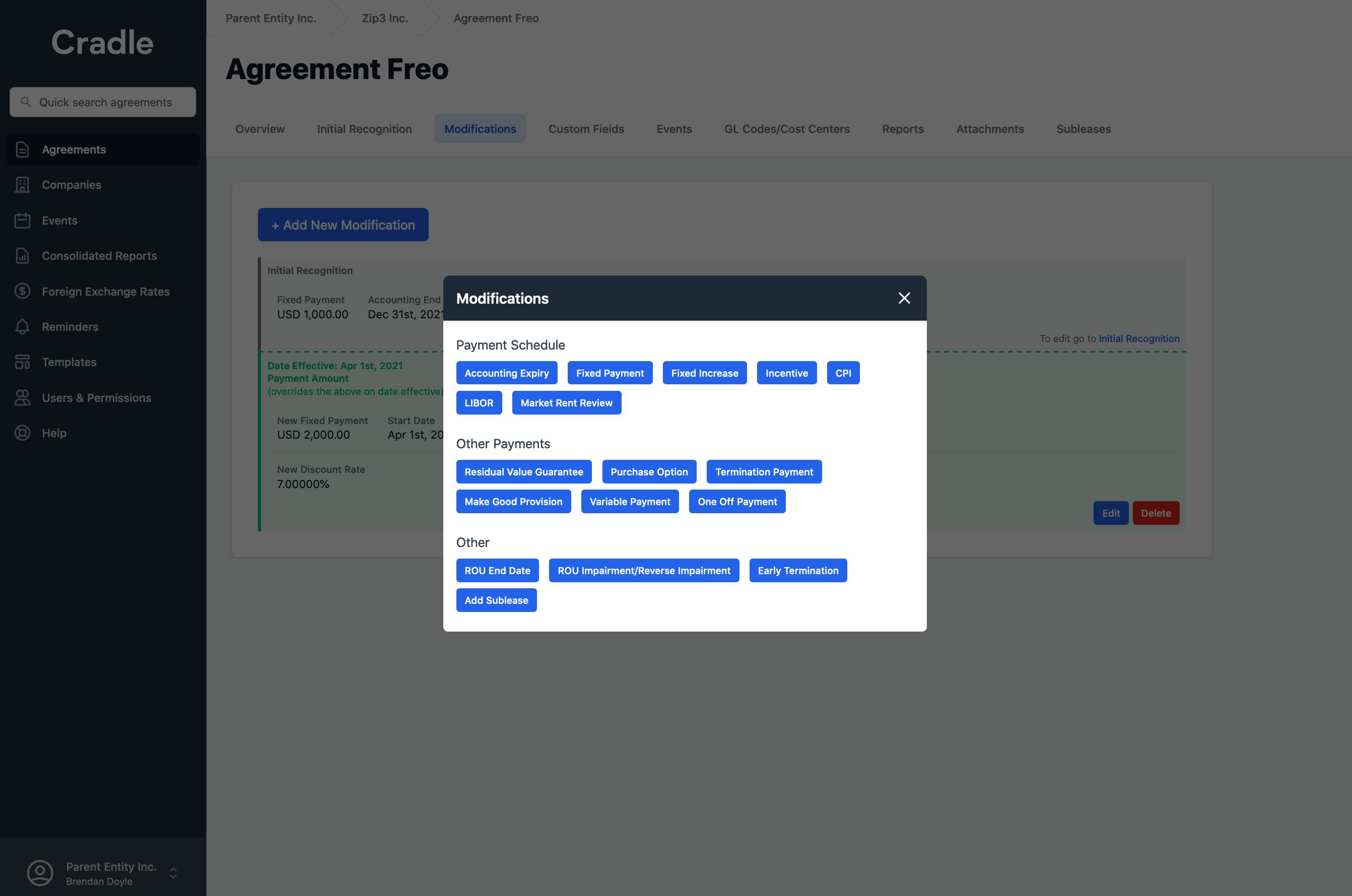Pick the LIBOR modification
This screenshot has width=1352, height=896.
[x=479, y=403]
